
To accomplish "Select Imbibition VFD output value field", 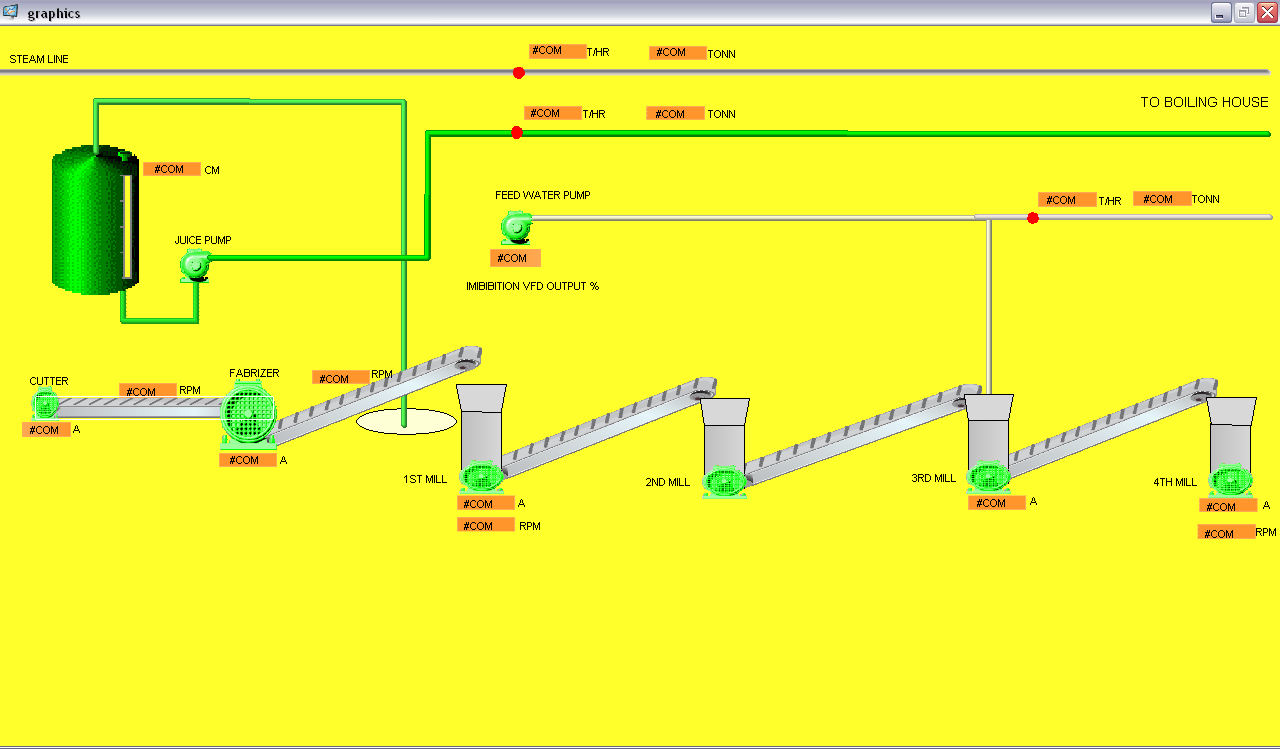I will point(515,258).
